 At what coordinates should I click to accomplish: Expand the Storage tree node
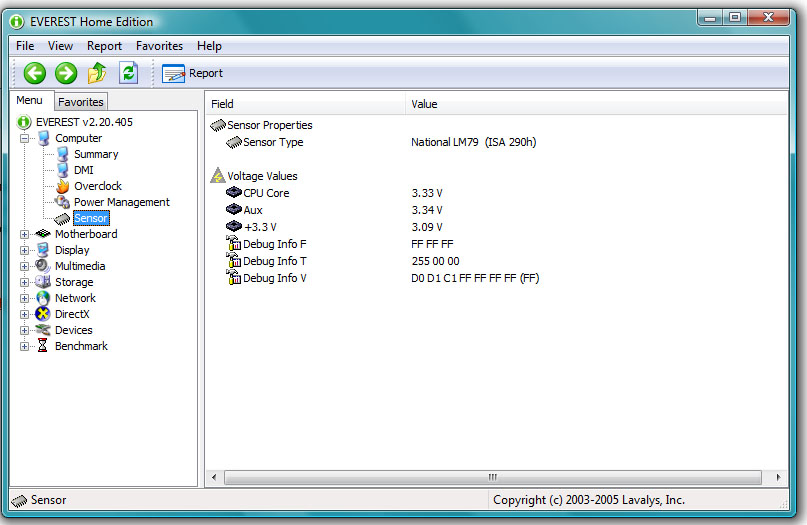point(24,282)
